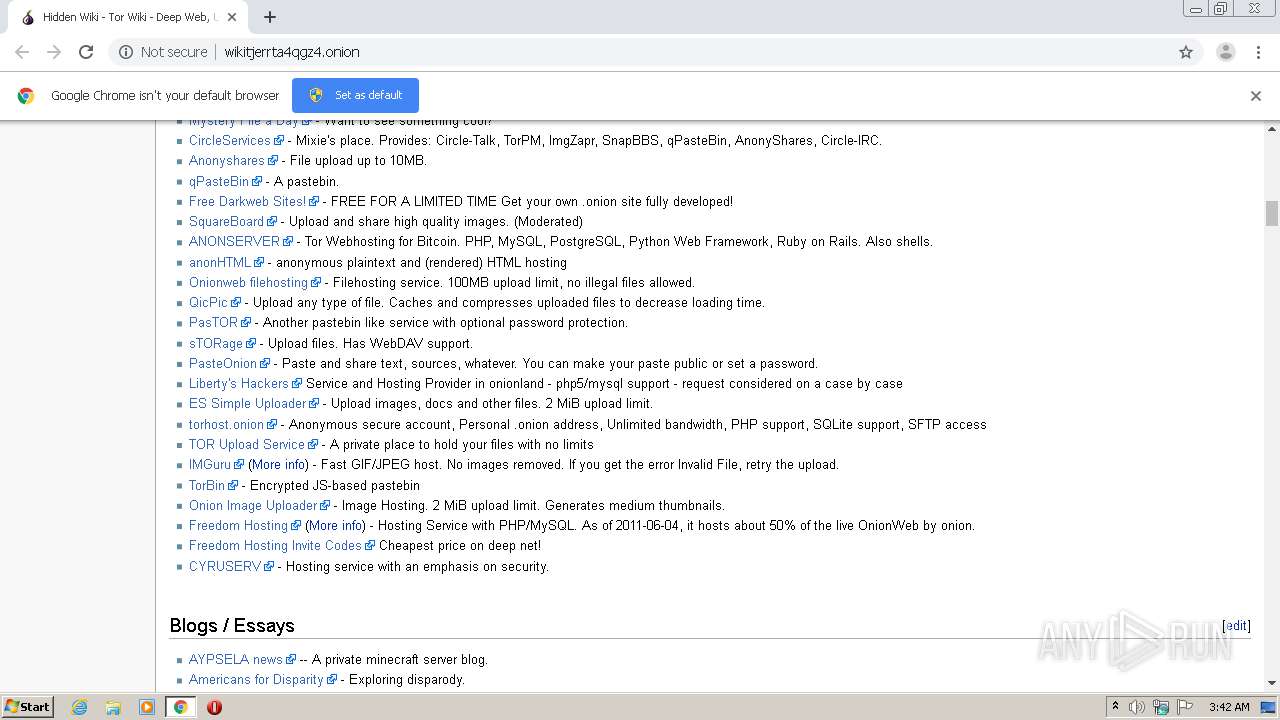Bookmark this page with the star icon
This screenshot has height=720, width=1280.
coord(1186,52)
